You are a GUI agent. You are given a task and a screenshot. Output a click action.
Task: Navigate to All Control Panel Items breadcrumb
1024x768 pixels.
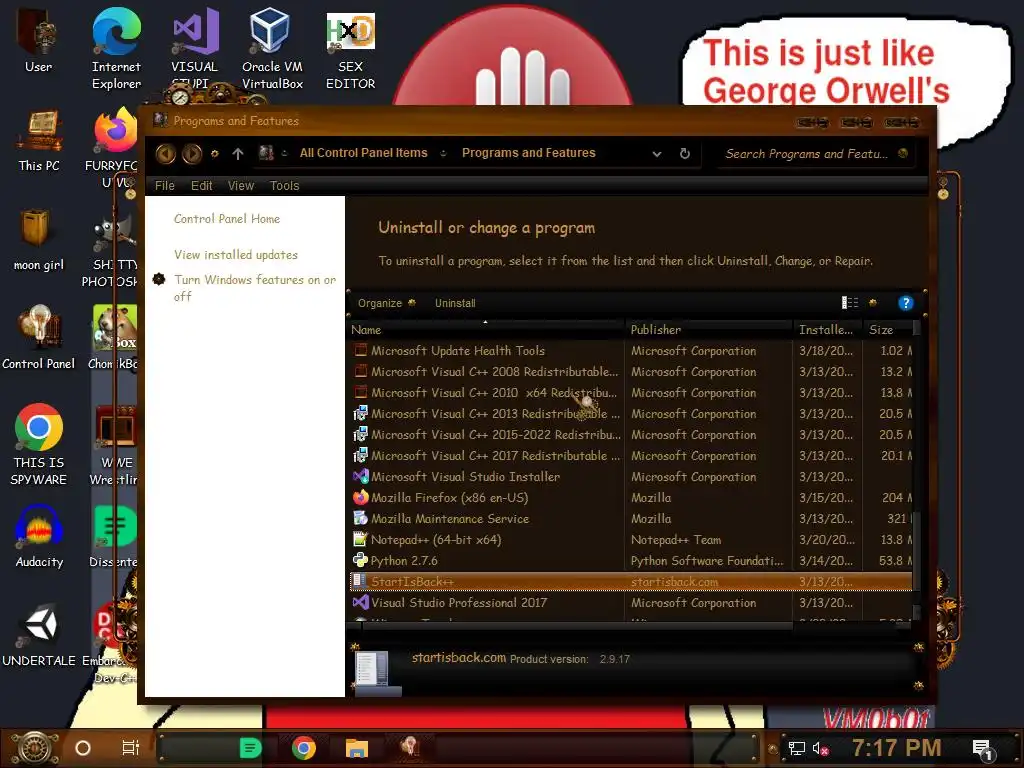[363, 153]
